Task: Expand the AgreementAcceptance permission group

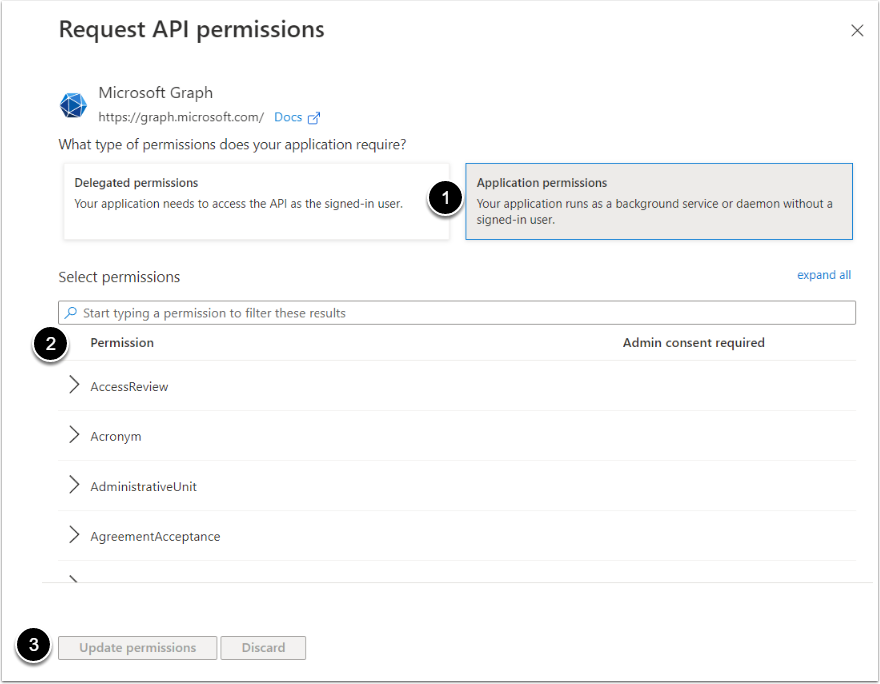Action: point(74,536)
